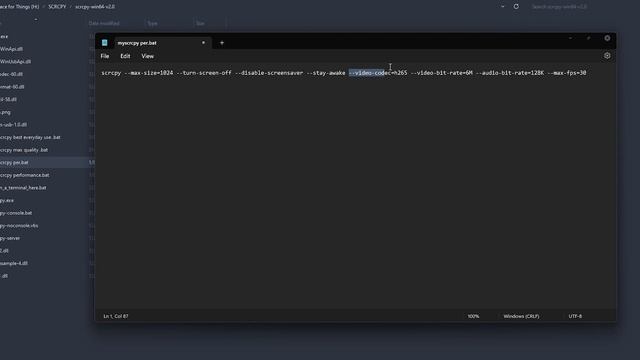Close the Notepad window
This screenshot has width=640, height=360.
point(607,38)
